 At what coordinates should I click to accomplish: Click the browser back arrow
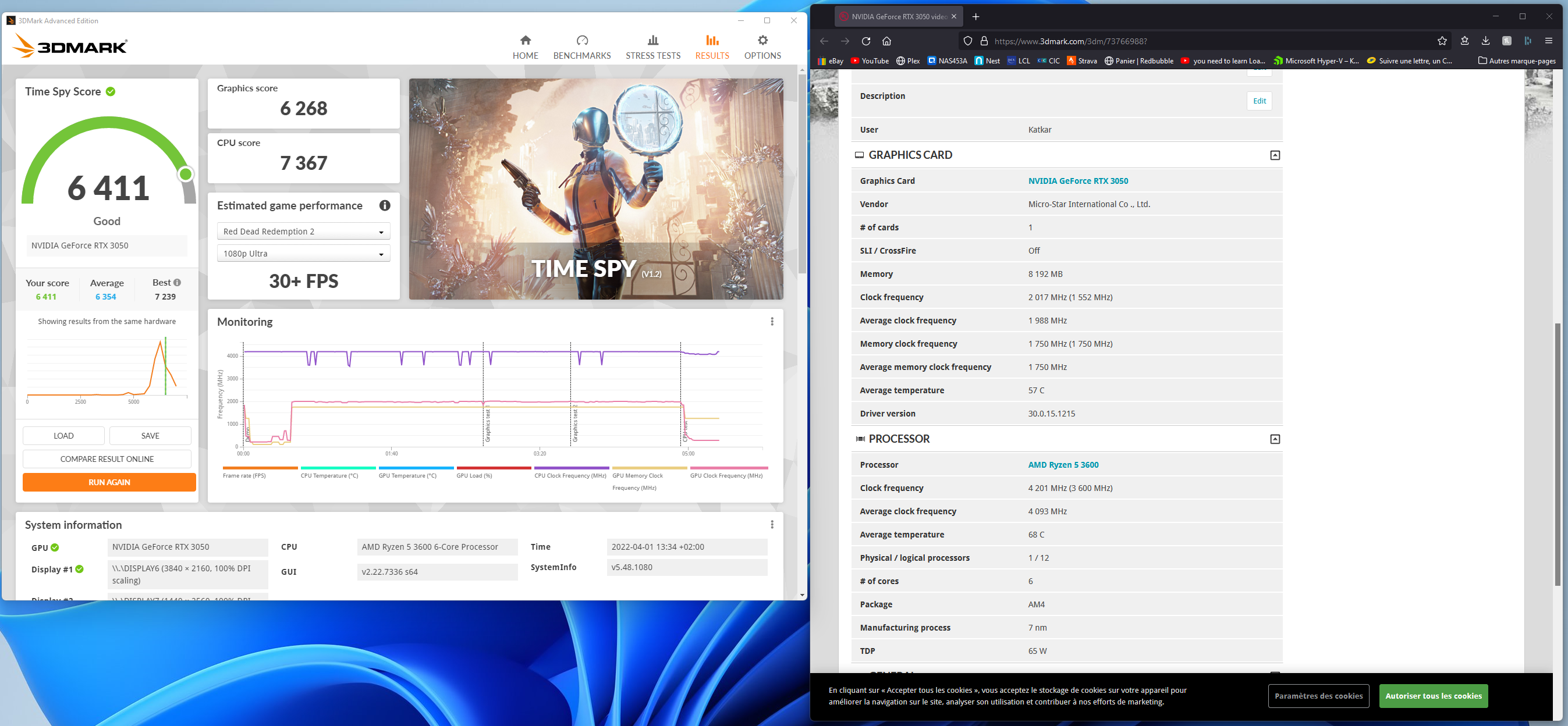[824, 41]
